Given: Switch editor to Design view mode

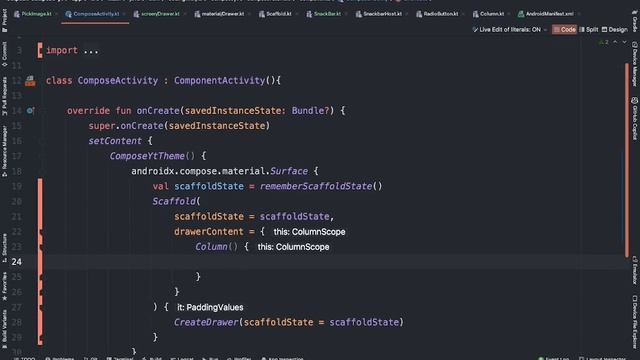Looking at the screenshot, I should click(615, 29).
